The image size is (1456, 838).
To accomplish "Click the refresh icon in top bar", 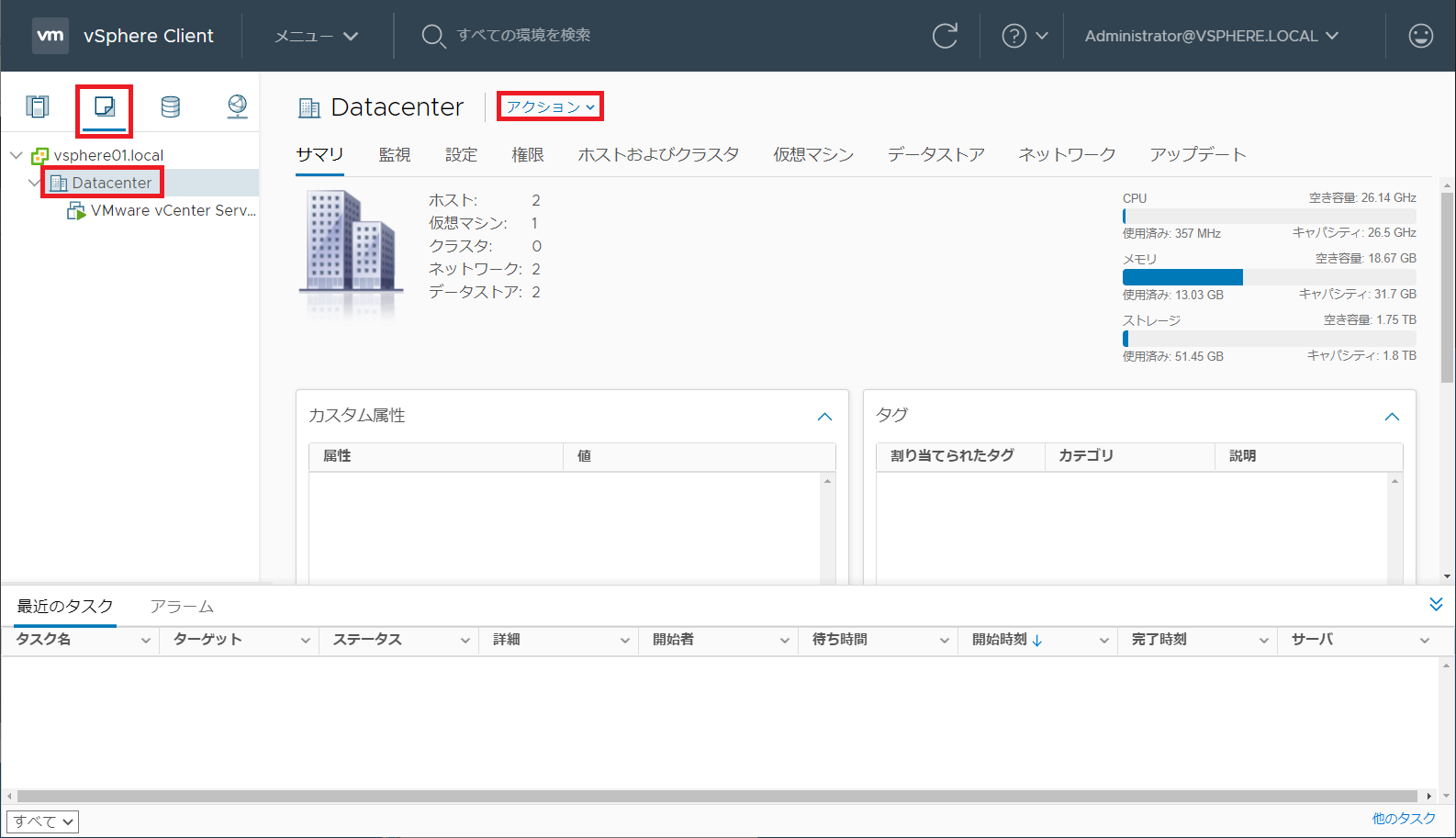I will pos(945,36).
